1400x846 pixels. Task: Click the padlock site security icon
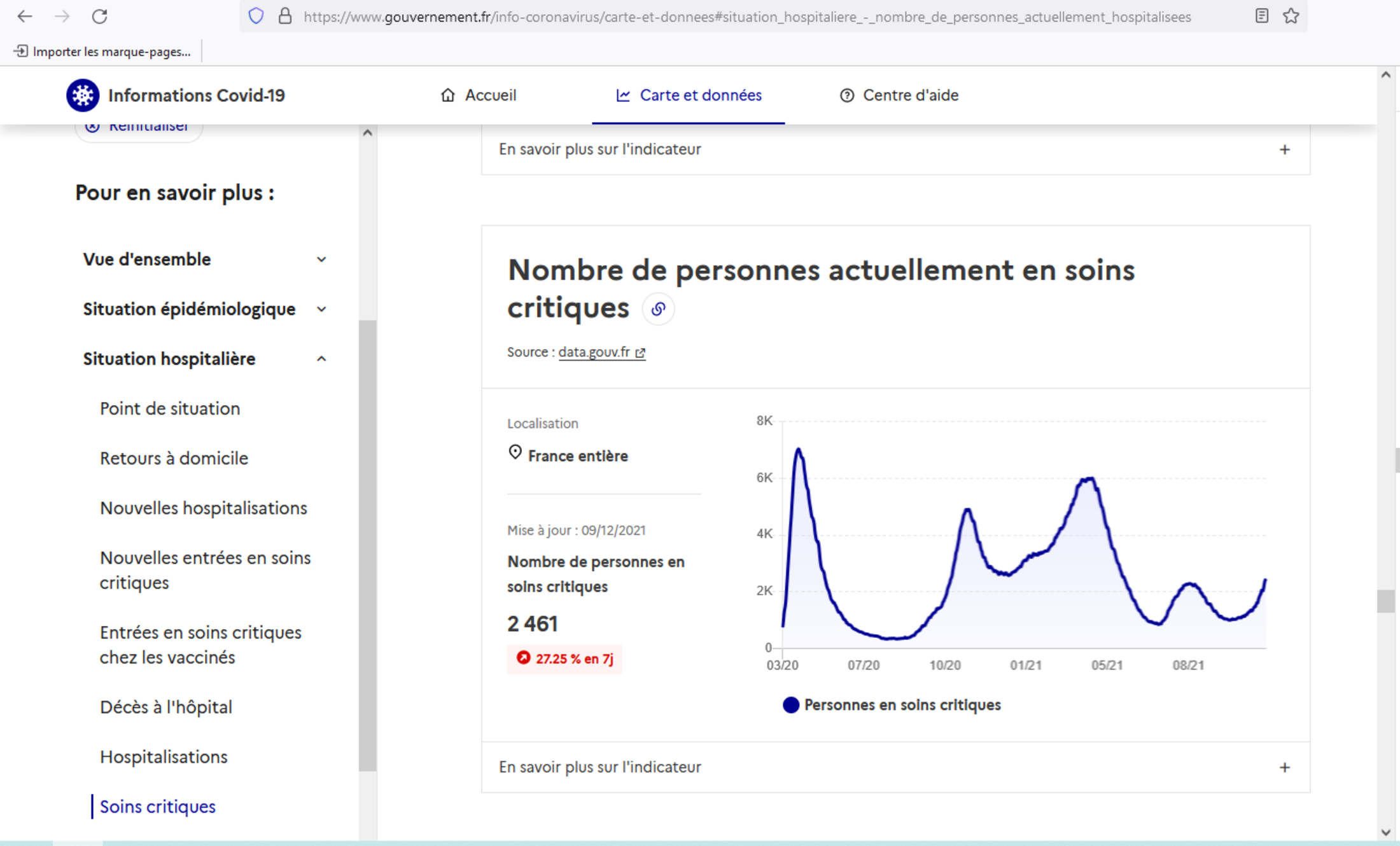[x=284, y=17]
